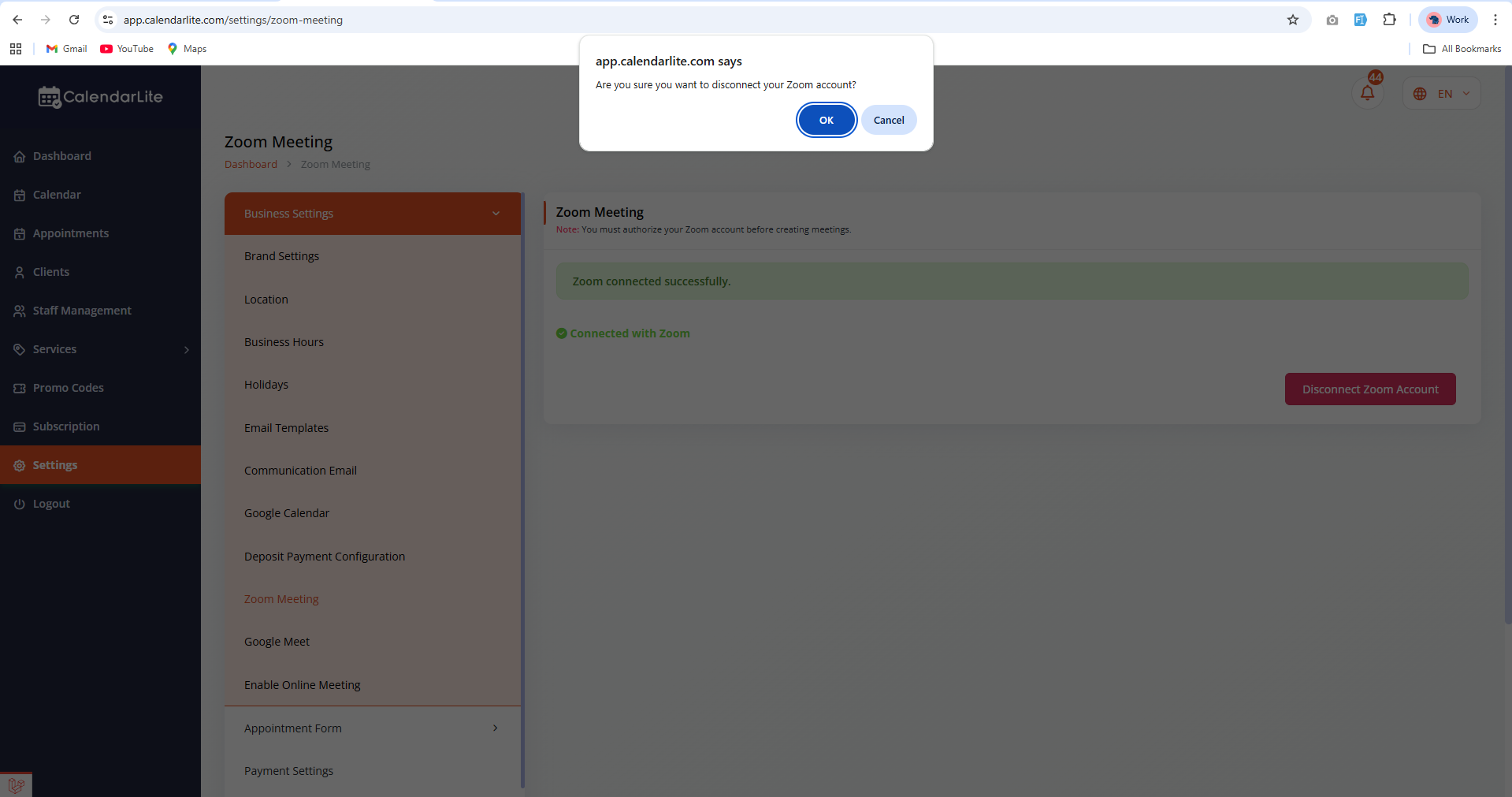Screen dimensions: 1512x797
Task: Open the Gmail bookmark
Action: click(x=66, y=49)
